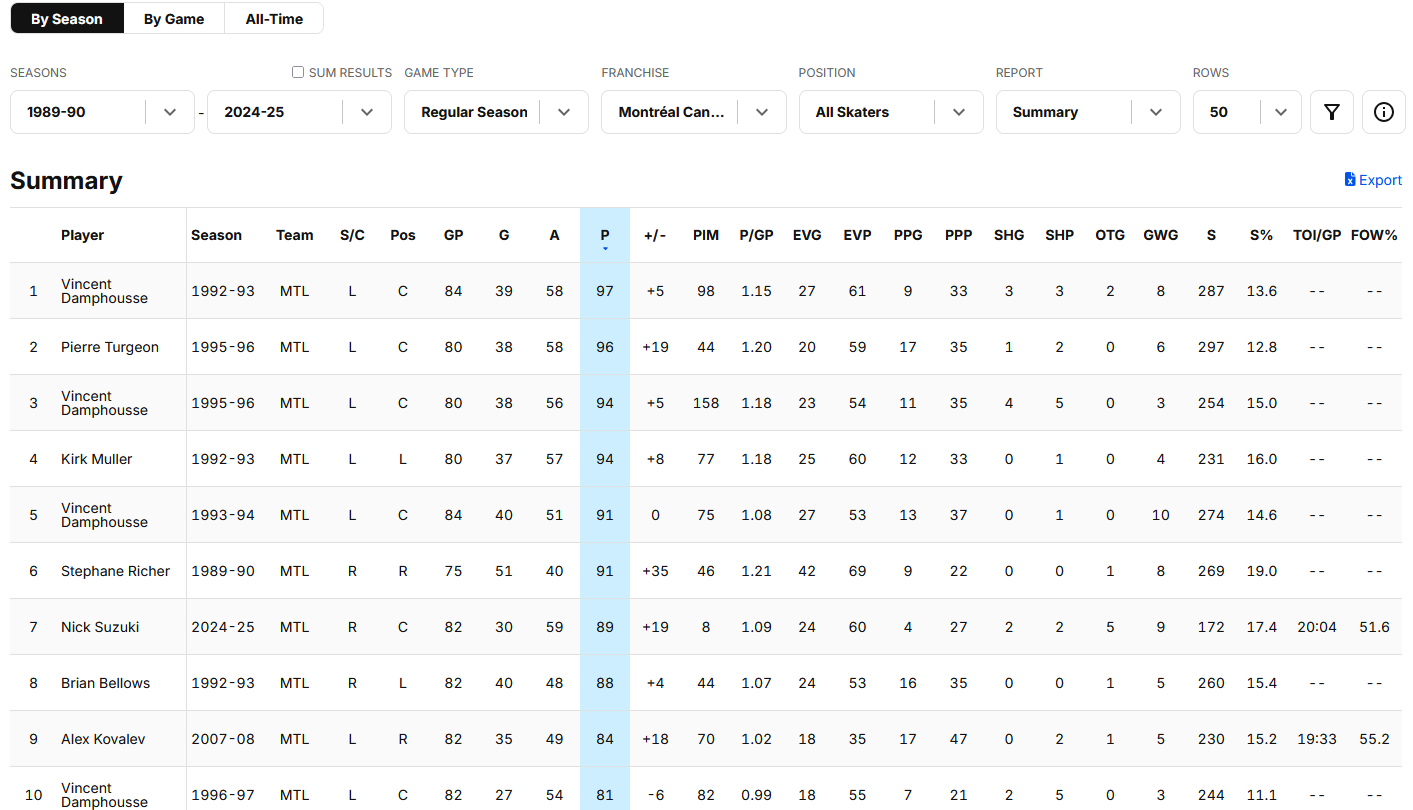1413x810 pixels.
Task: Sort by the Team column header
Action: [295, 235]
